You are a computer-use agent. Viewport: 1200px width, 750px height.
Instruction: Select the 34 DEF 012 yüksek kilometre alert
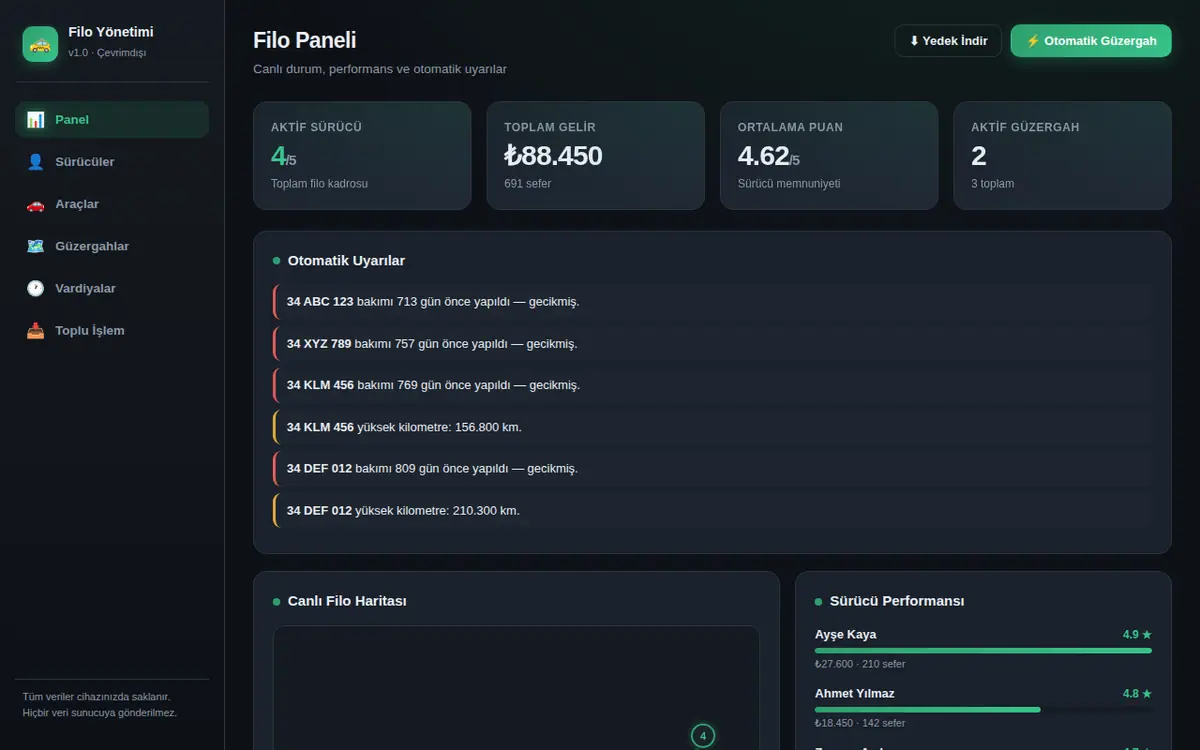[712, 510]
